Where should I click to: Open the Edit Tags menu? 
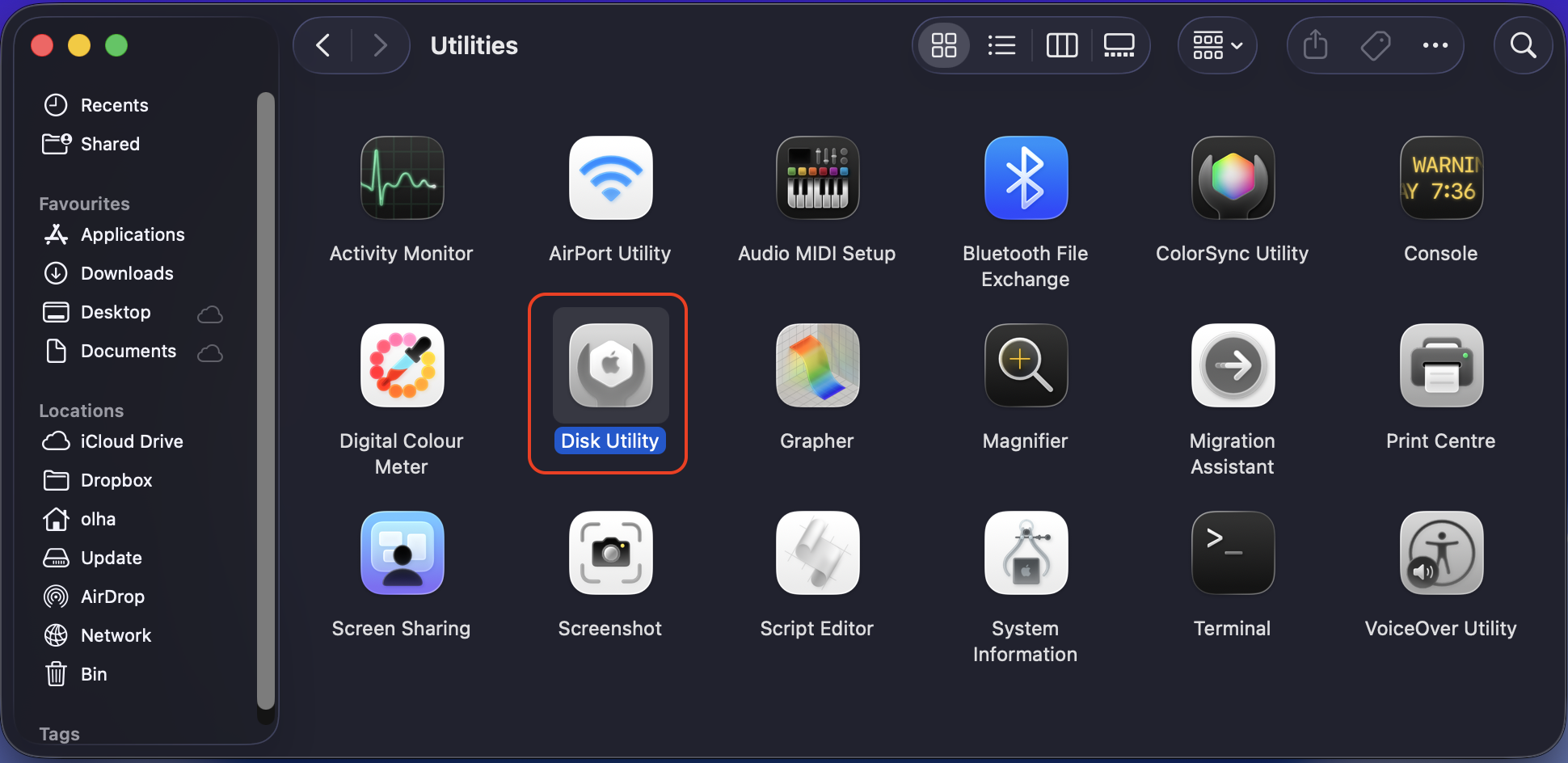click(x=1375, y=45)
